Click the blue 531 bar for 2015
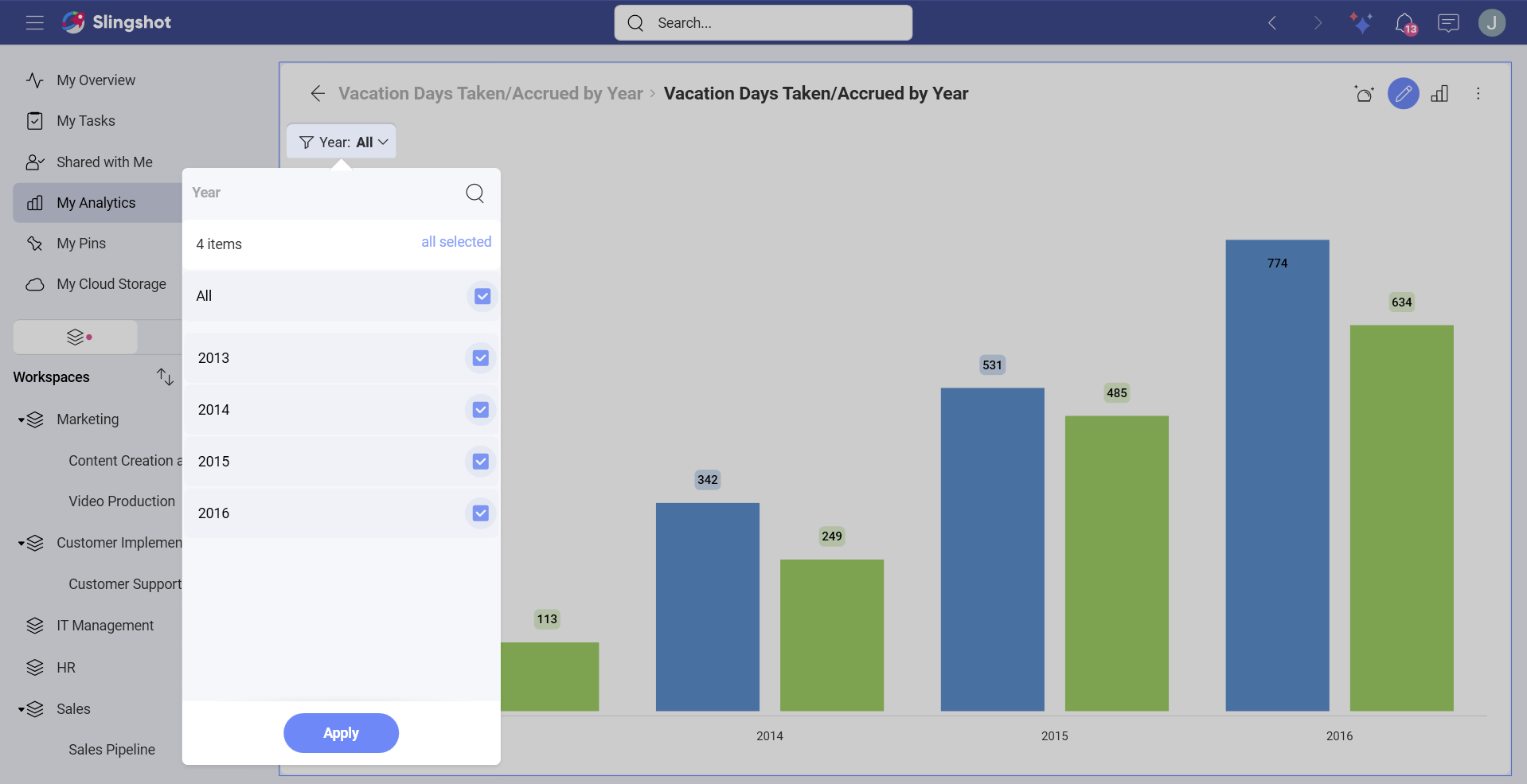Viewport: 1527px width, 784px height. point(992,549)
